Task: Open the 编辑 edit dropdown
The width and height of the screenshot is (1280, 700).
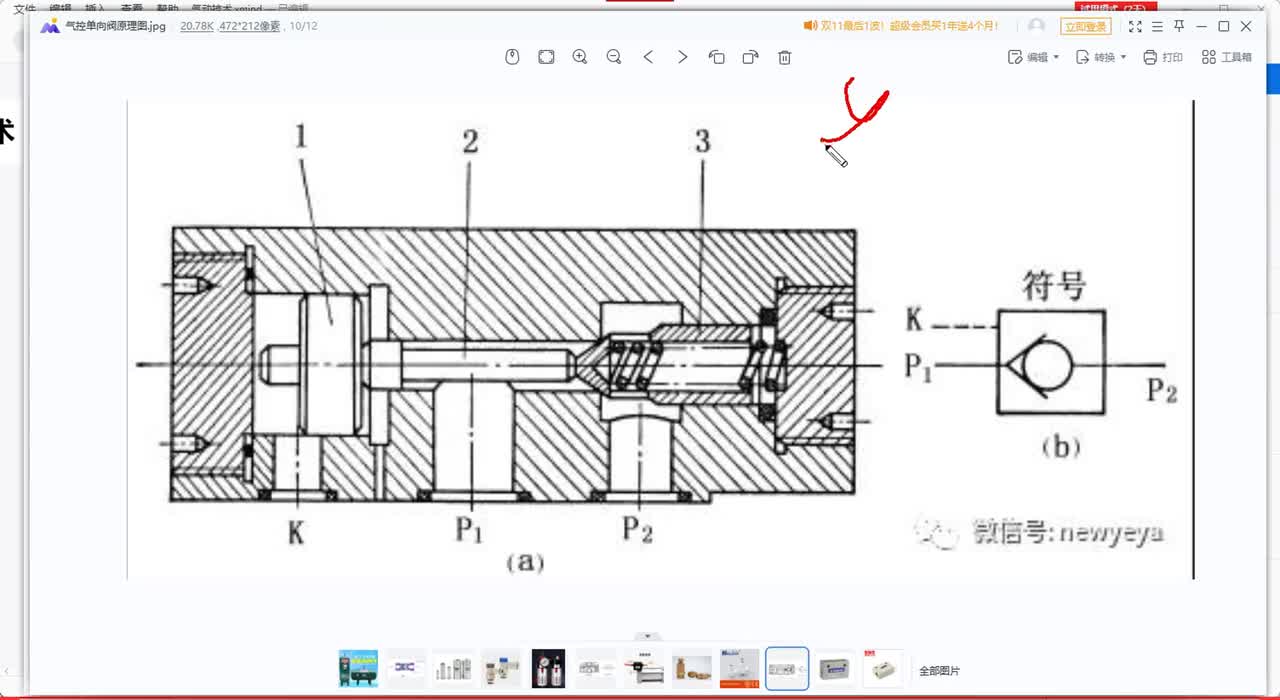Action: point(1034,57)
